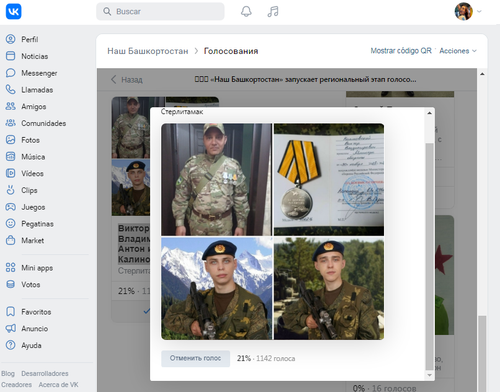Viewport: 500px width, 392px height.
Task: Click Голосования breadcrumb title
Action: (231, 51)
